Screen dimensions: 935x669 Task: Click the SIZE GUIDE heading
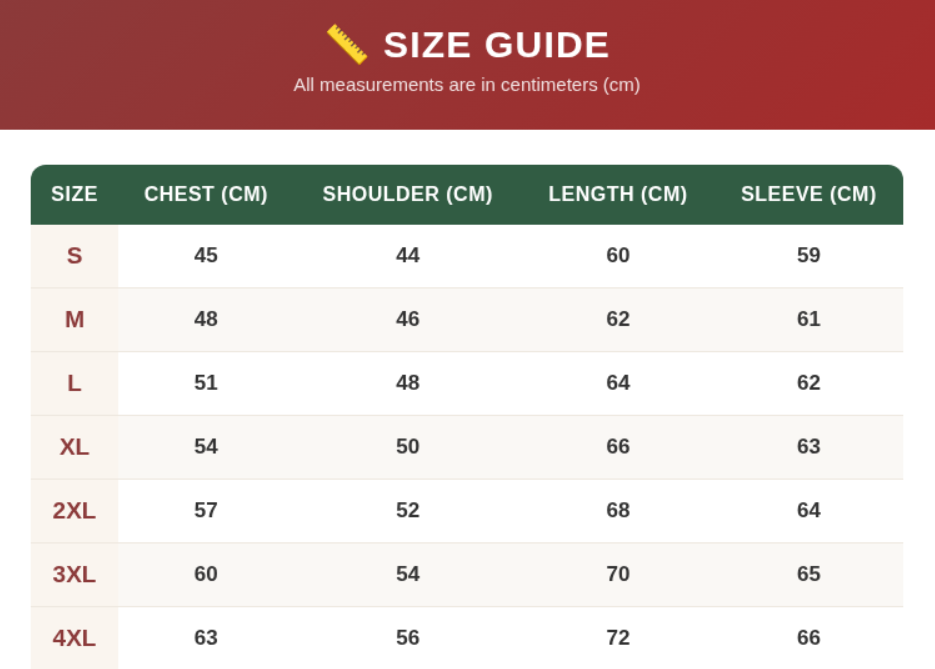pyautogui.click(x=496, y=45)
